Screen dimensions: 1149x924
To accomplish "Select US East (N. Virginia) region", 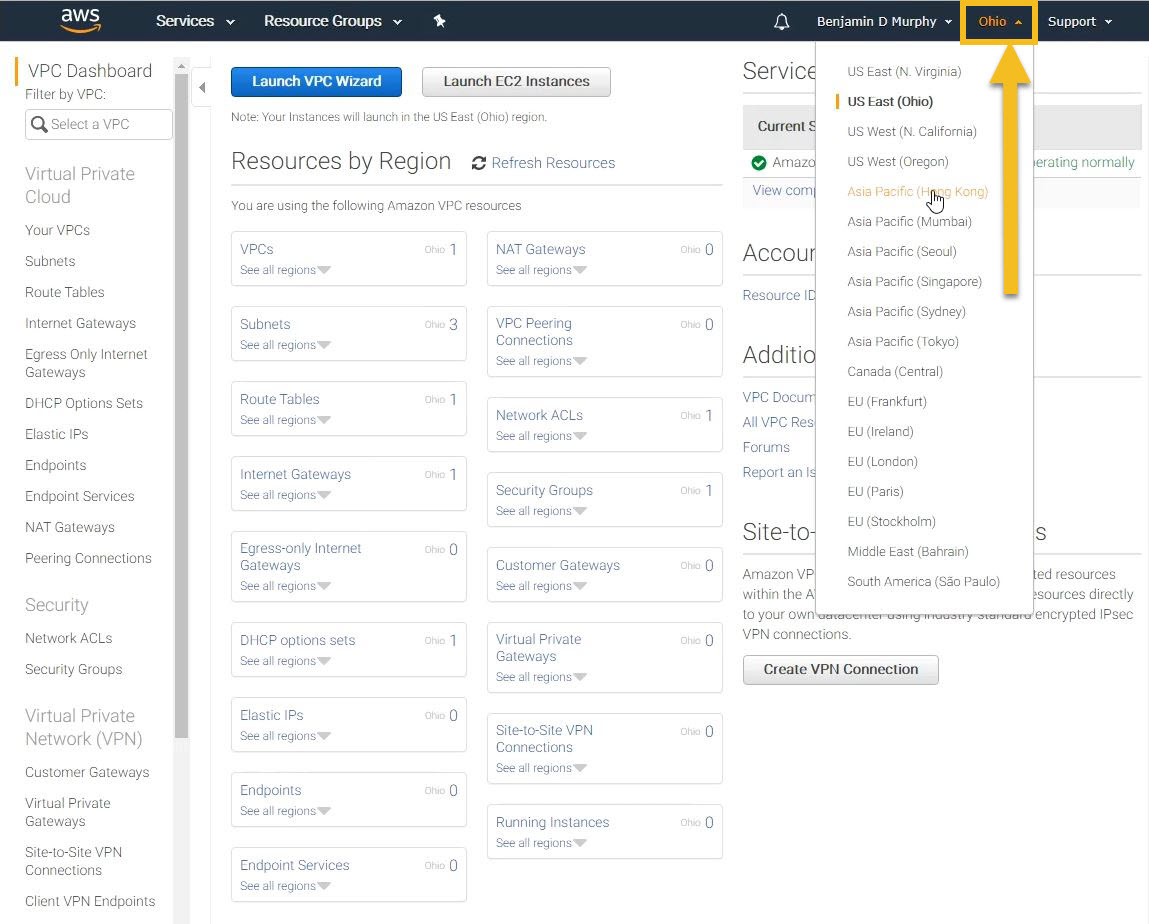I will [x=904, y=72].
